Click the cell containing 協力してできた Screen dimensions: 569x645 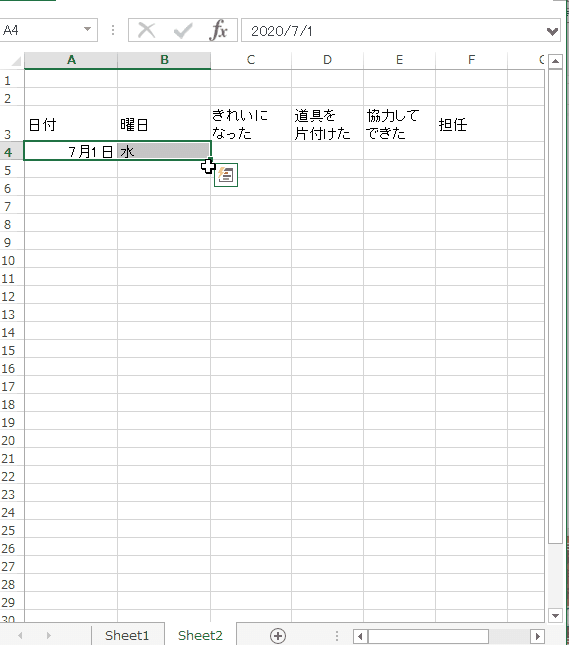(399, 124)
